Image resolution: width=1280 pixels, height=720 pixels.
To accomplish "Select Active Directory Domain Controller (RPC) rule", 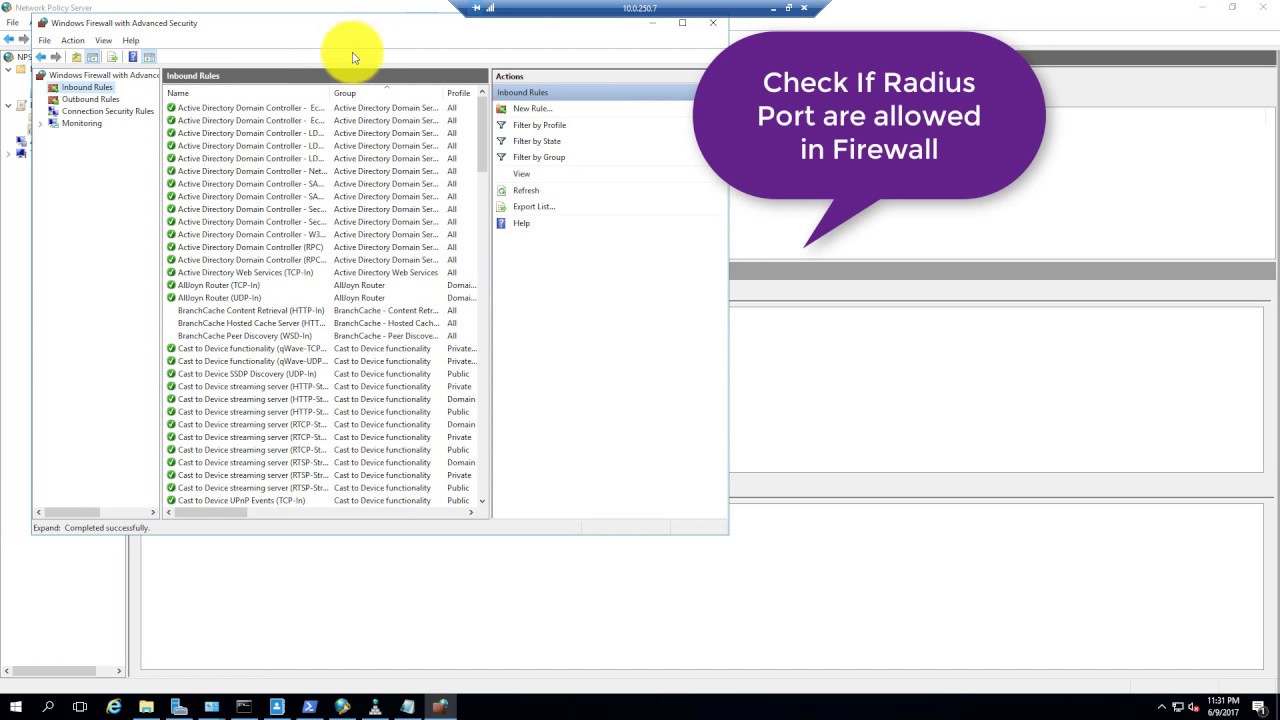I will point(250,247).
